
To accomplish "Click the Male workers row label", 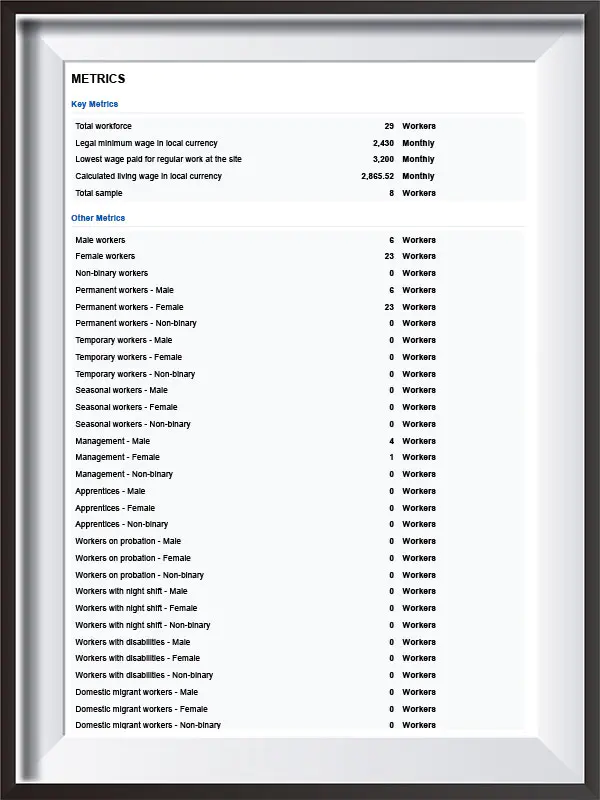I will (100, 240).
